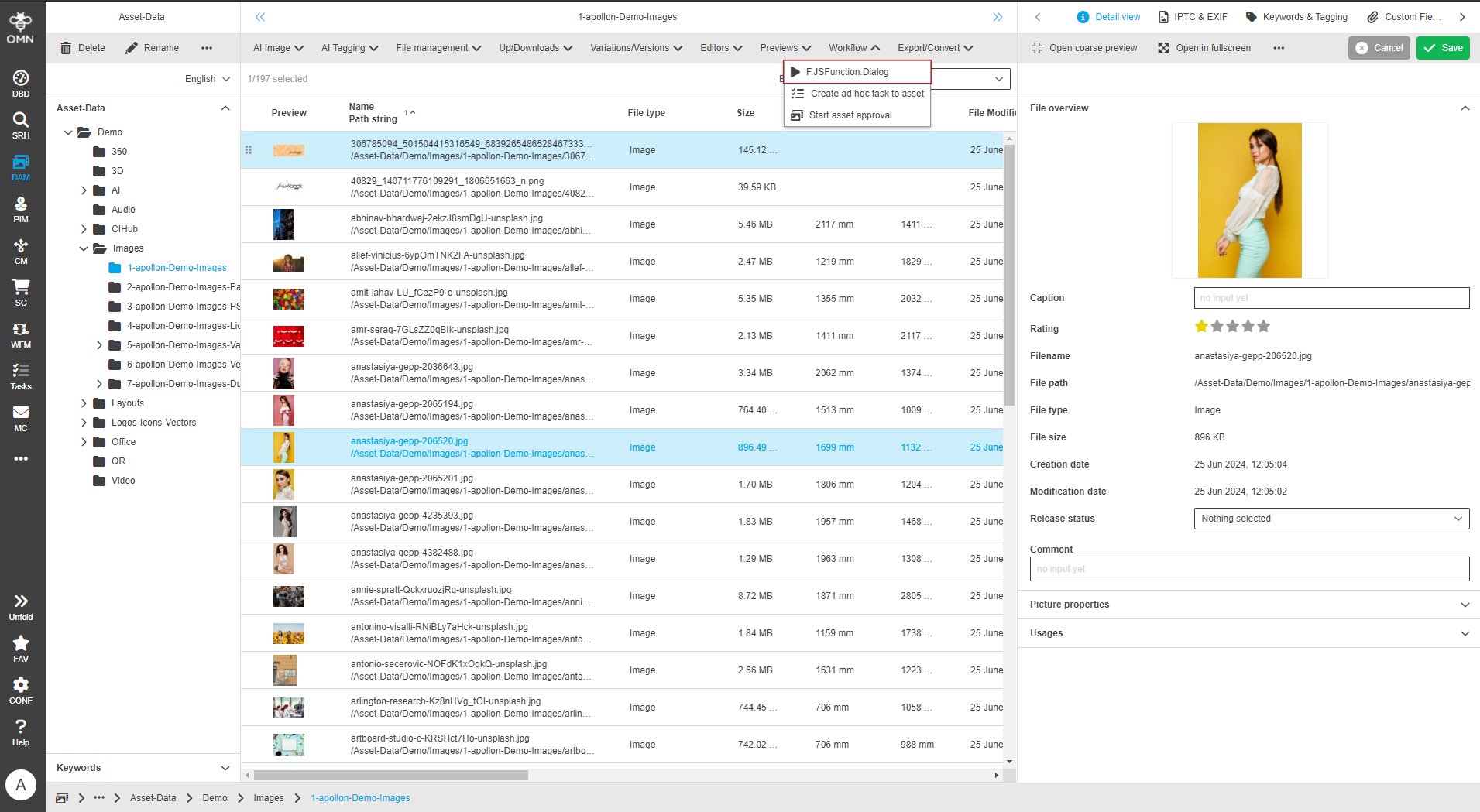
Task: Open the DAM module in sidebar
Action: (21, 166)
